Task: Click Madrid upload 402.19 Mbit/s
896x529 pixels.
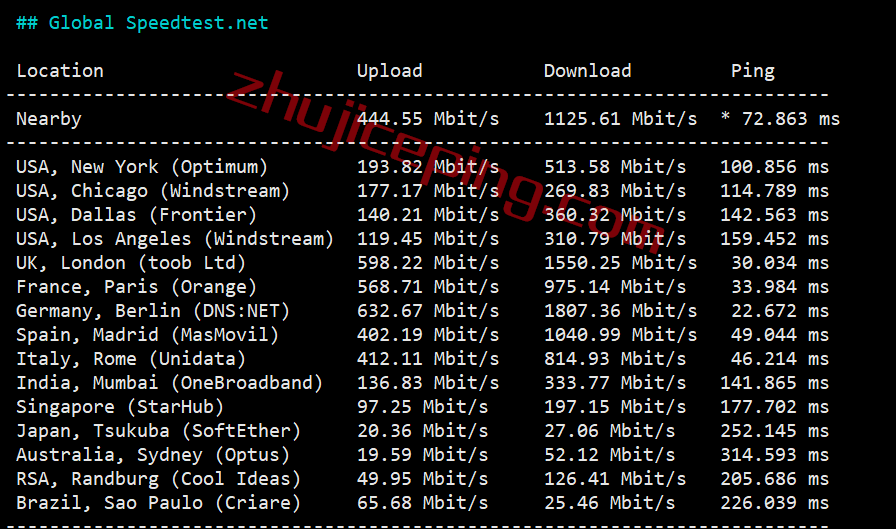Action: (x=428, y=335)
